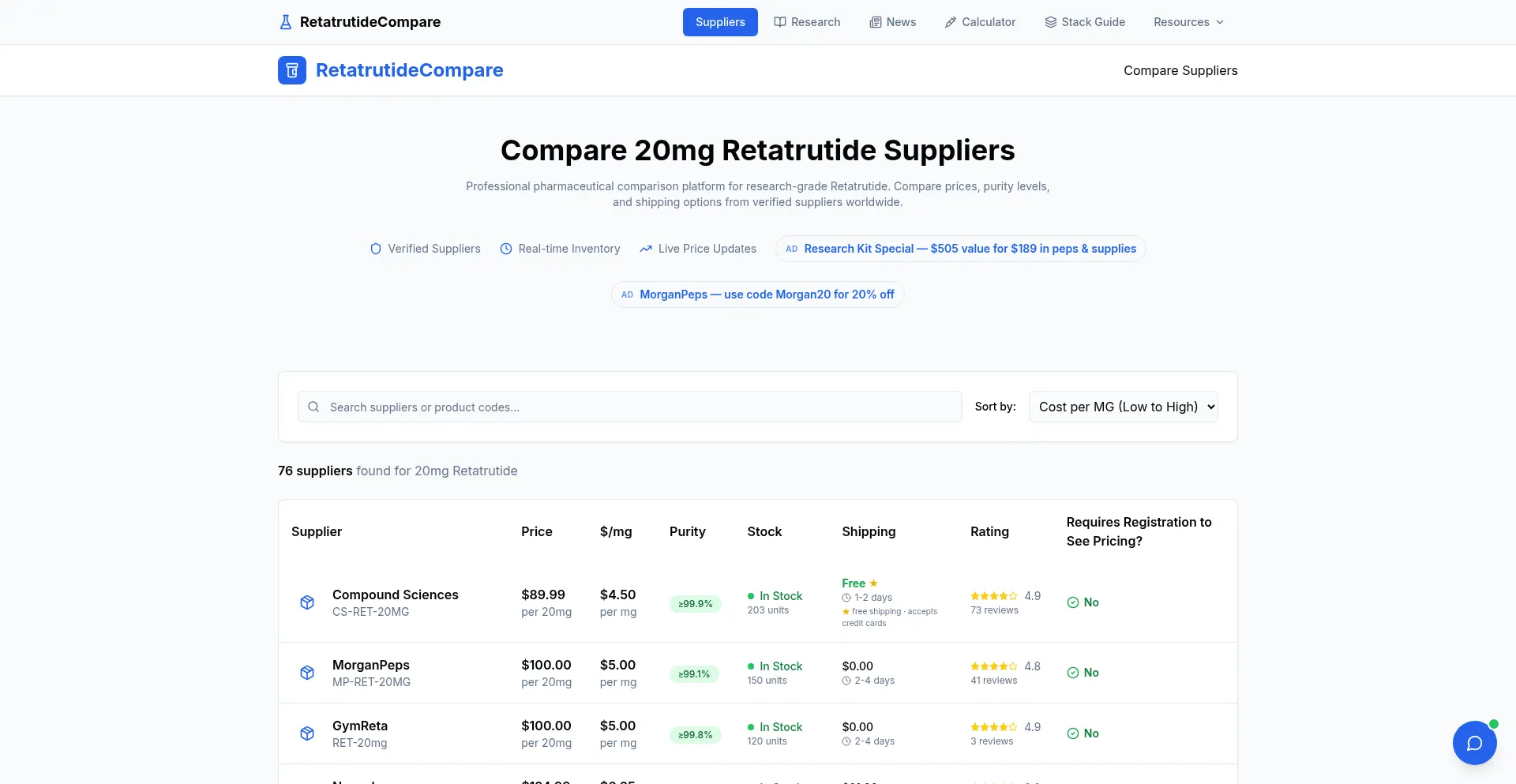Viewport: 1516px width, 784px height.
Task: Click the GymReta package icon
Action: (307, 733)
